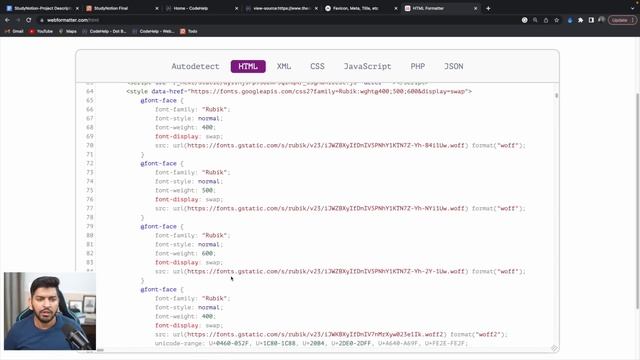The height and width of the screenshot is (360, 640).
Task: Click the unicode-range line of code
Action: pyautogui.click(x=311, y=343)
